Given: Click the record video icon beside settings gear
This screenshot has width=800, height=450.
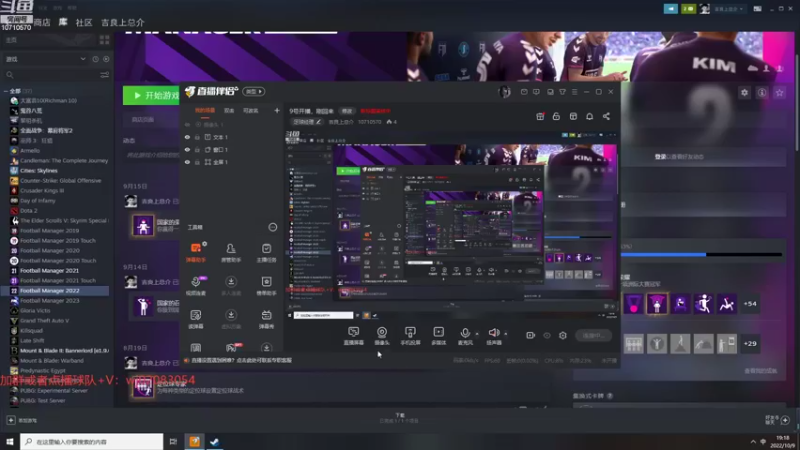Looking at the screenshot, I should [x=531, y=335].
